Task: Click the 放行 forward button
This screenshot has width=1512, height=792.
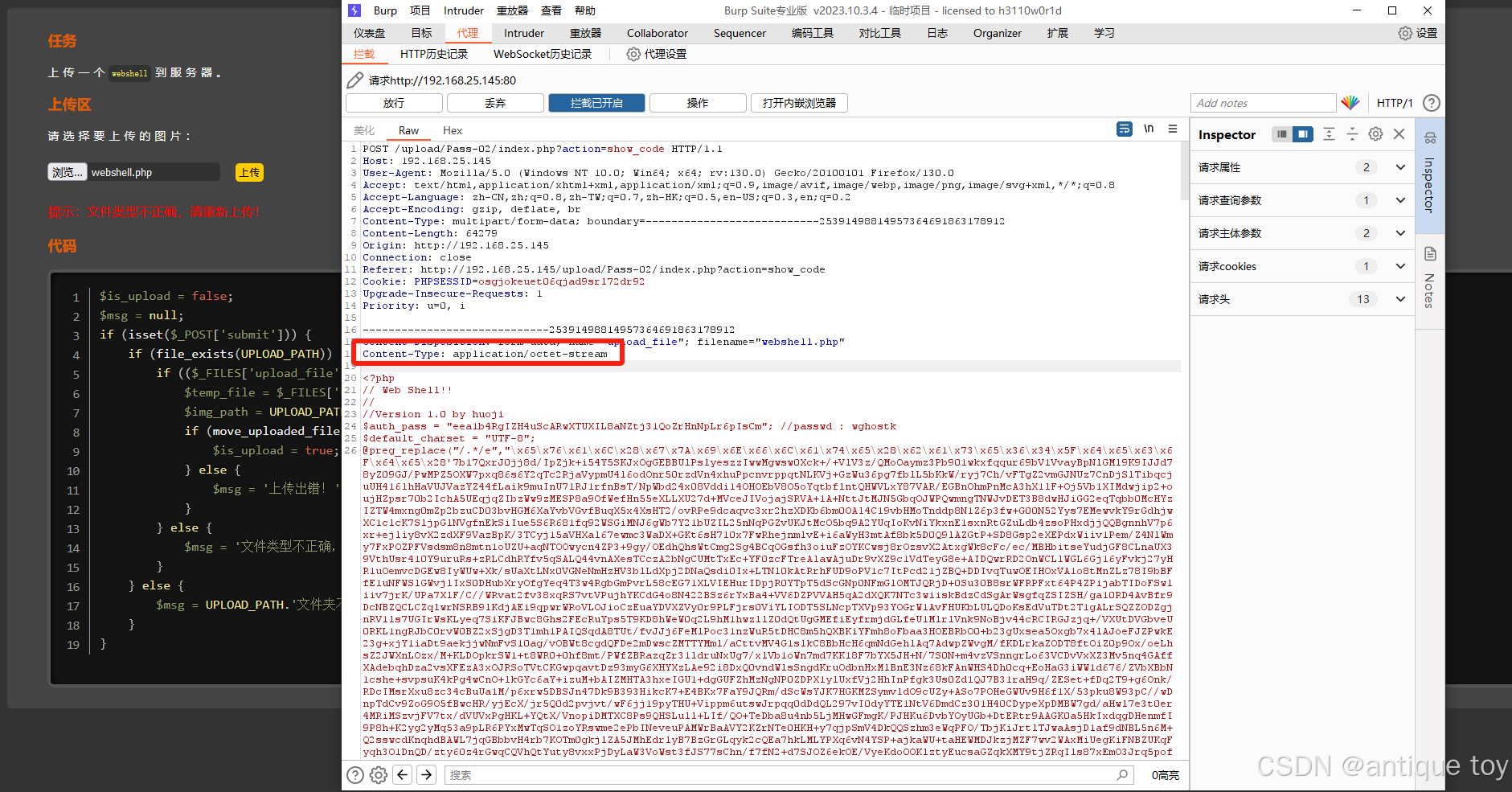Action: (x=394, y=103)
